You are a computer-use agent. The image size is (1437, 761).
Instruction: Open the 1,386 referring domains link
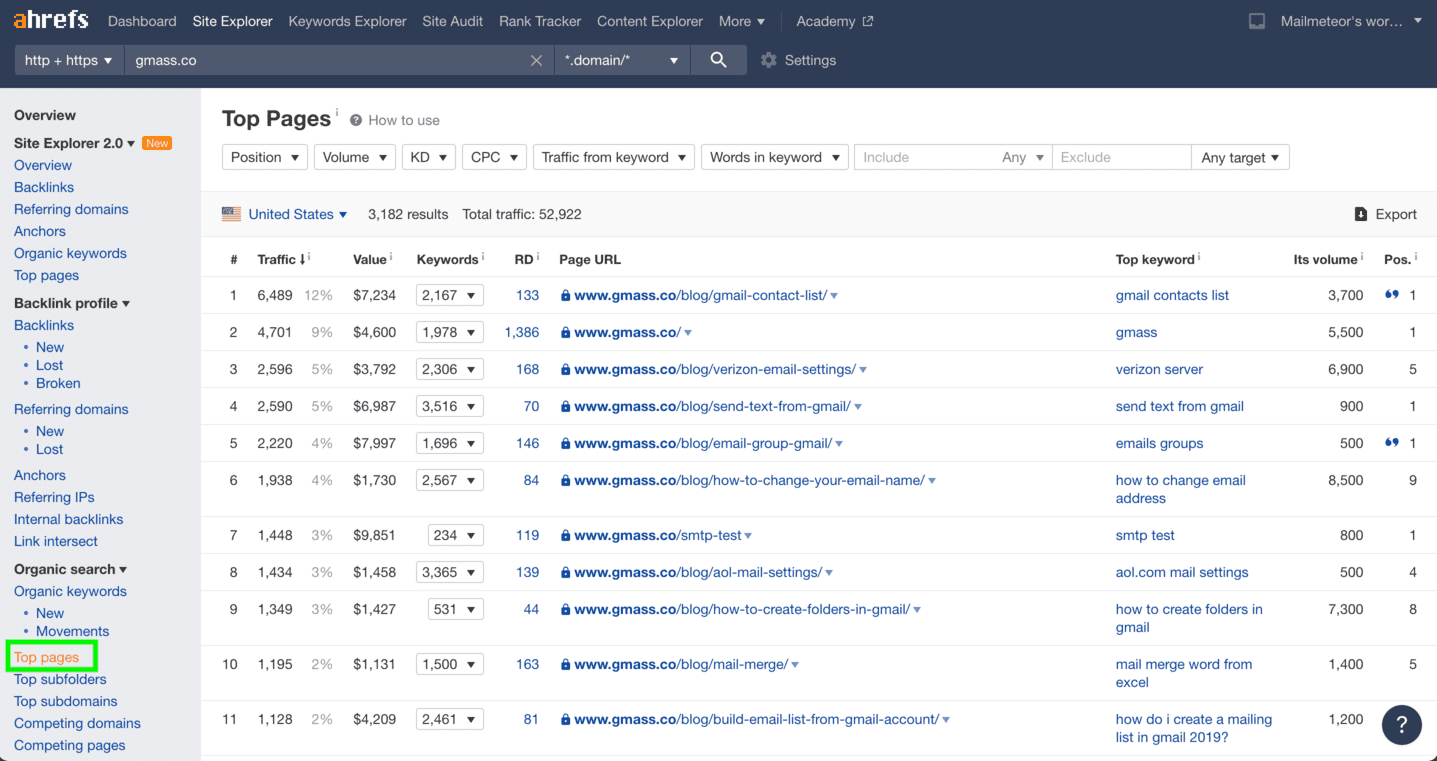pyautogui.click(x=522, y=332)
